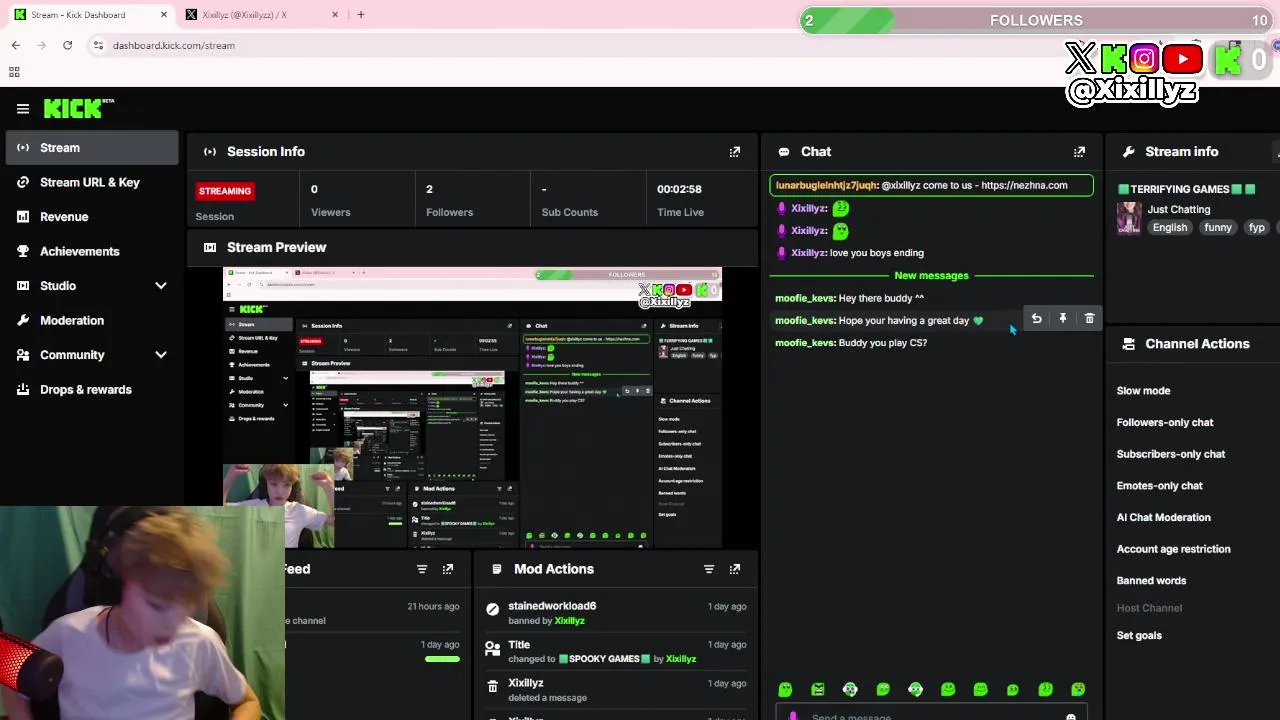The height and width of the screenshot is (720, 1280).
Task: Open the Stream sidebar item
Action: [x=92, y=148]
